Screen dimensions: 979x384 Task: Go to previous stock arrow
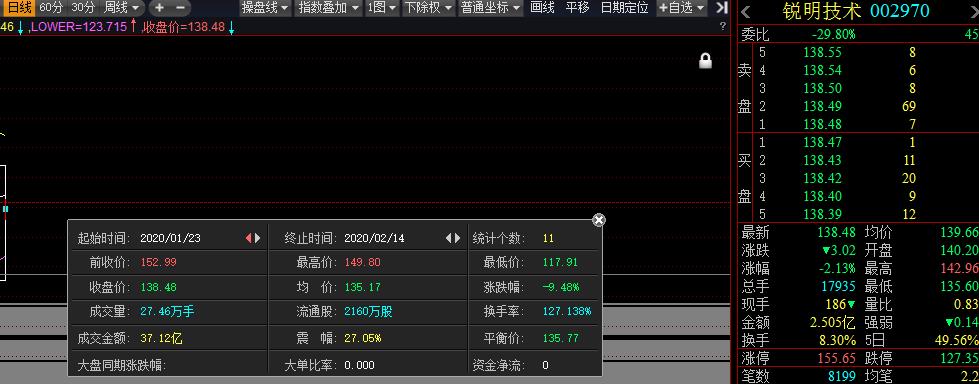point(746,11)
